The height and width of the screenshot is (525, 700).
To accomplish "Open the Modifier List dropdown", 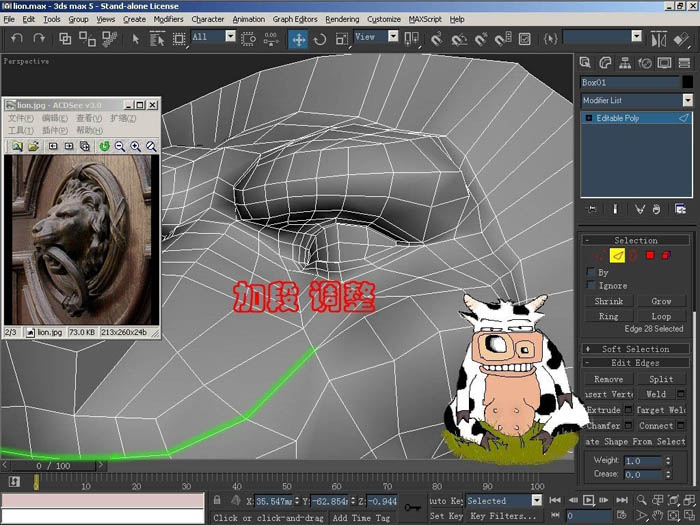I will 687,100.
